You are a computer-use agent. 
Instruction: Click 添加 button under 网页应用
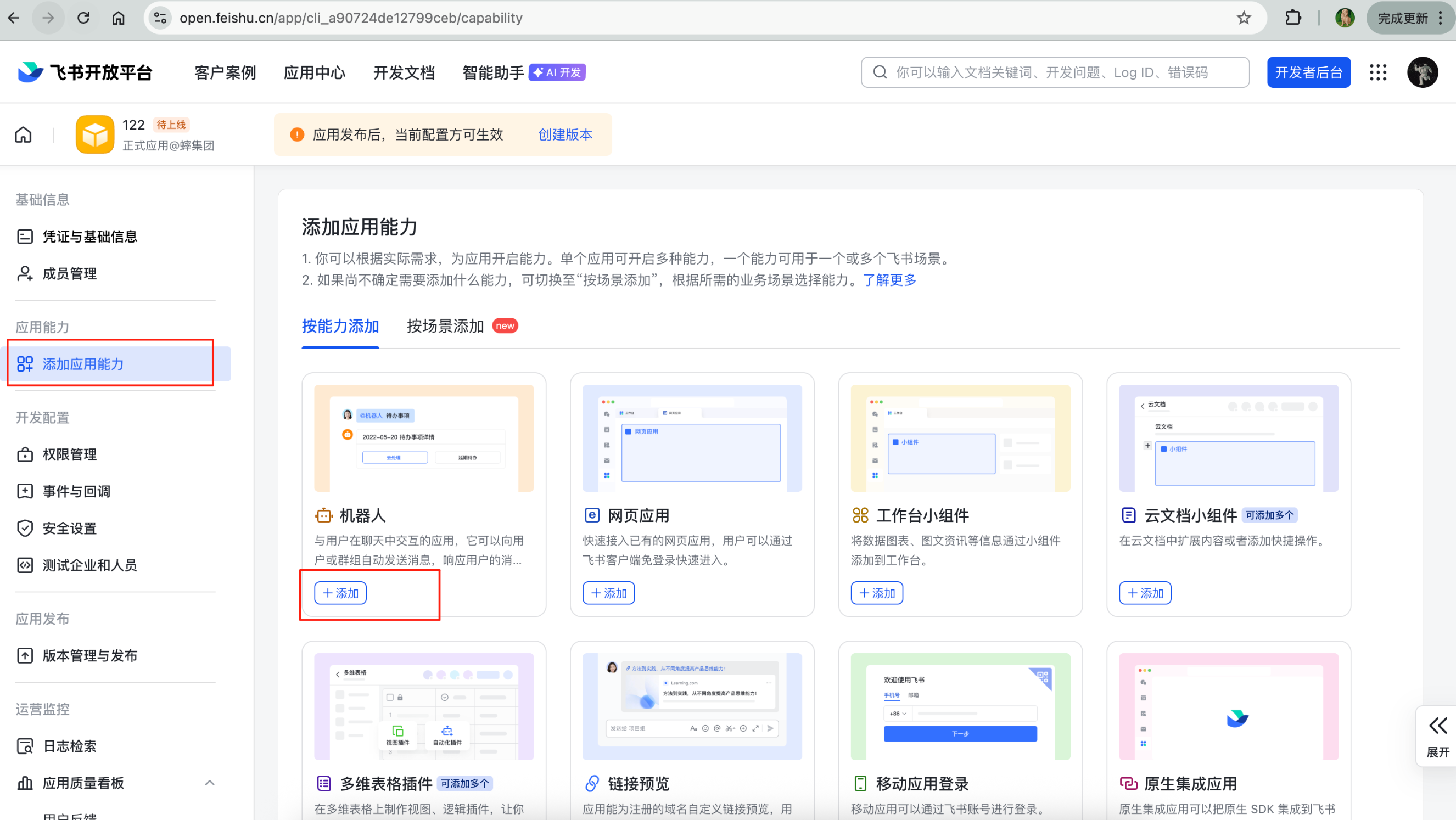pos(608,593)
